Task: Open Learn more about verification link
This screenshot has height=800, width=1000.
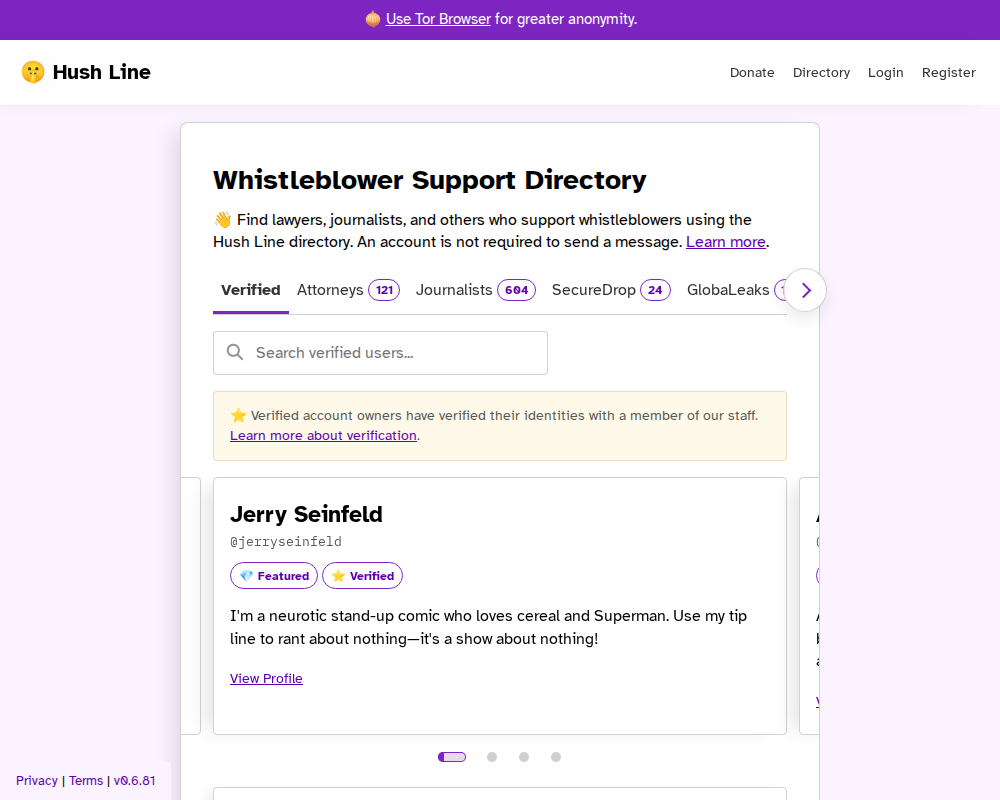Action: [323, 436]
